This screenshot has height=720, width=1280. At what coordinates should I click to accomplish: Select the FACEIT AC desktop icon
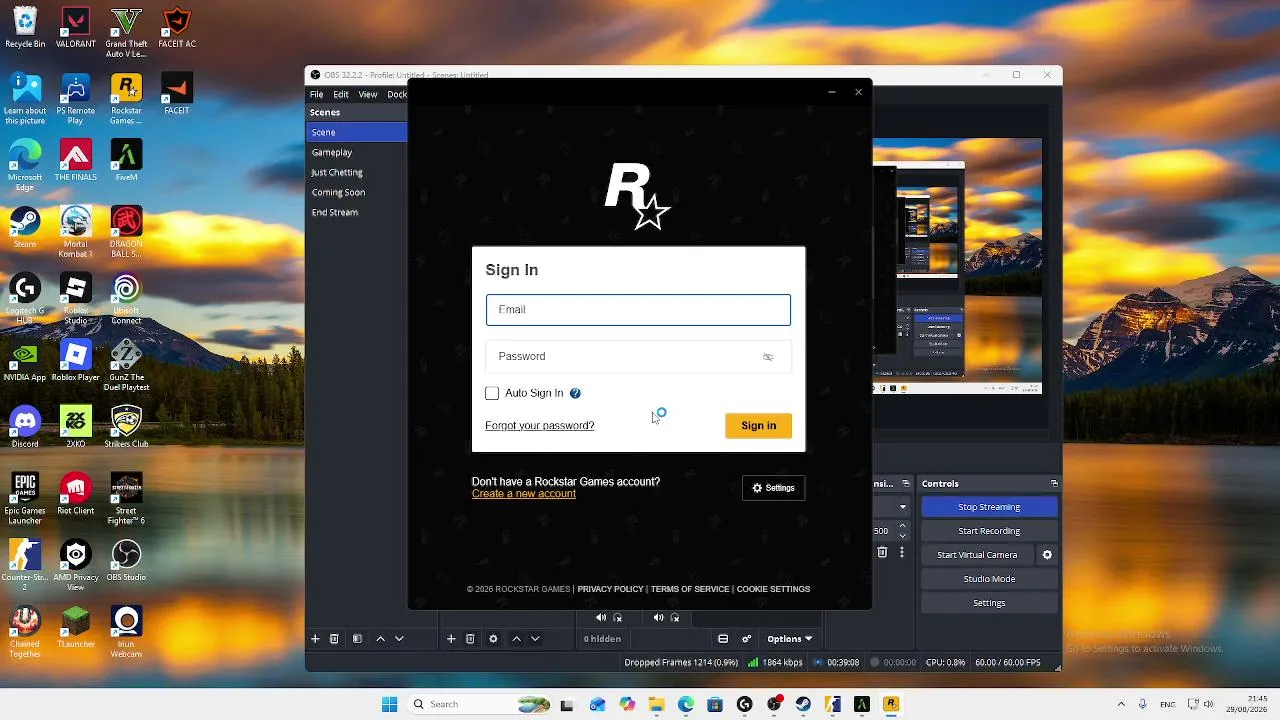pos(177,29)
